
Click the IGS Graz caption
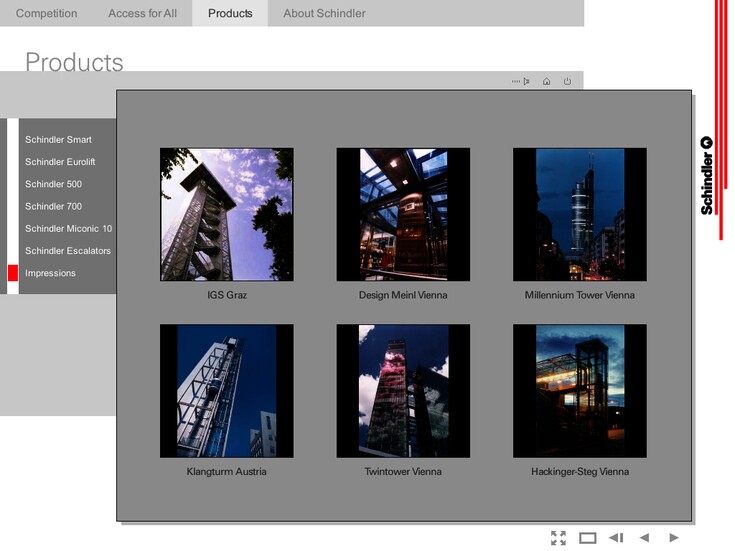pyautogui.click(x=227, y=295)
